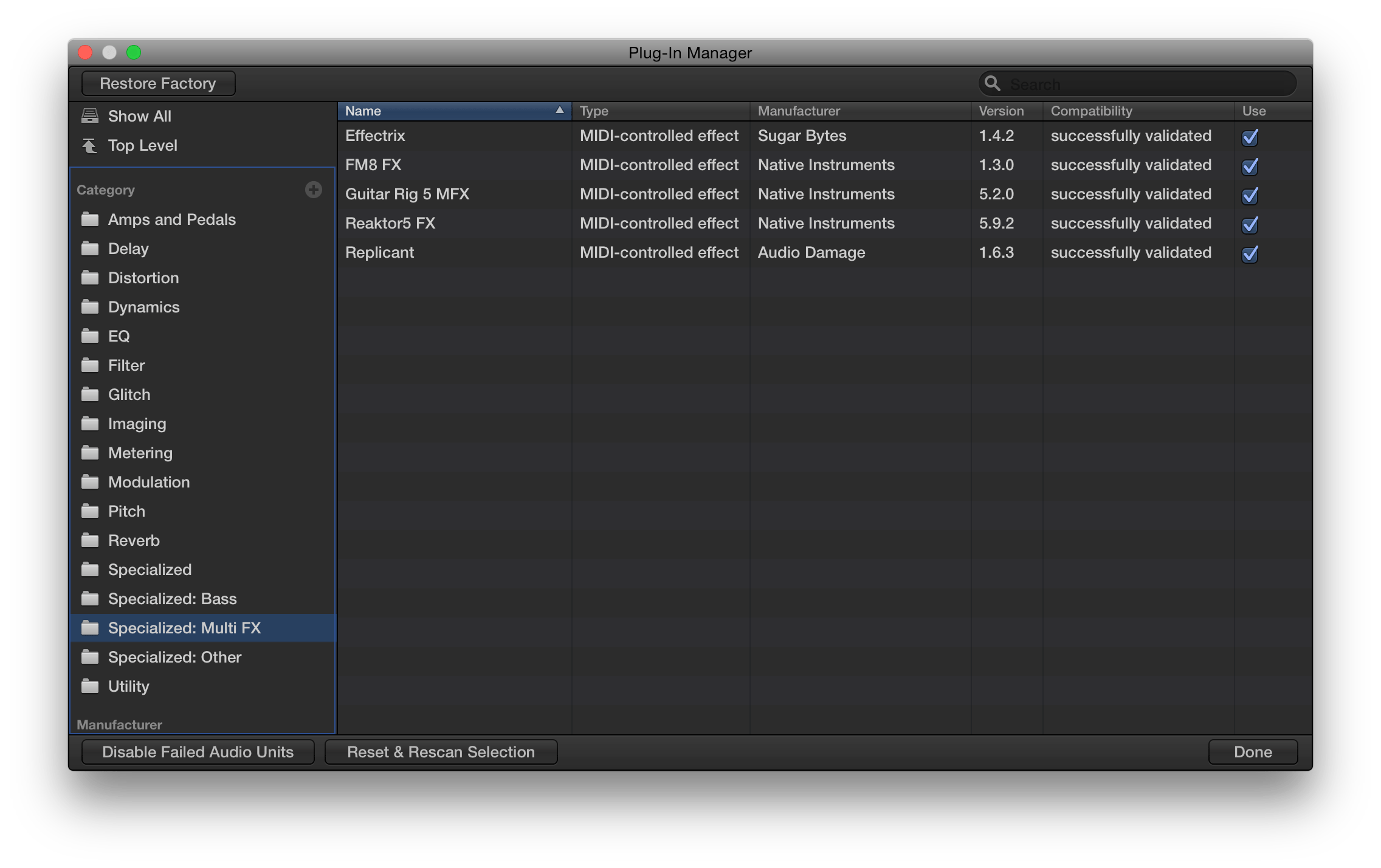Click the Top Level icon
The image size is (1381, 868).
tap(90, 145)
